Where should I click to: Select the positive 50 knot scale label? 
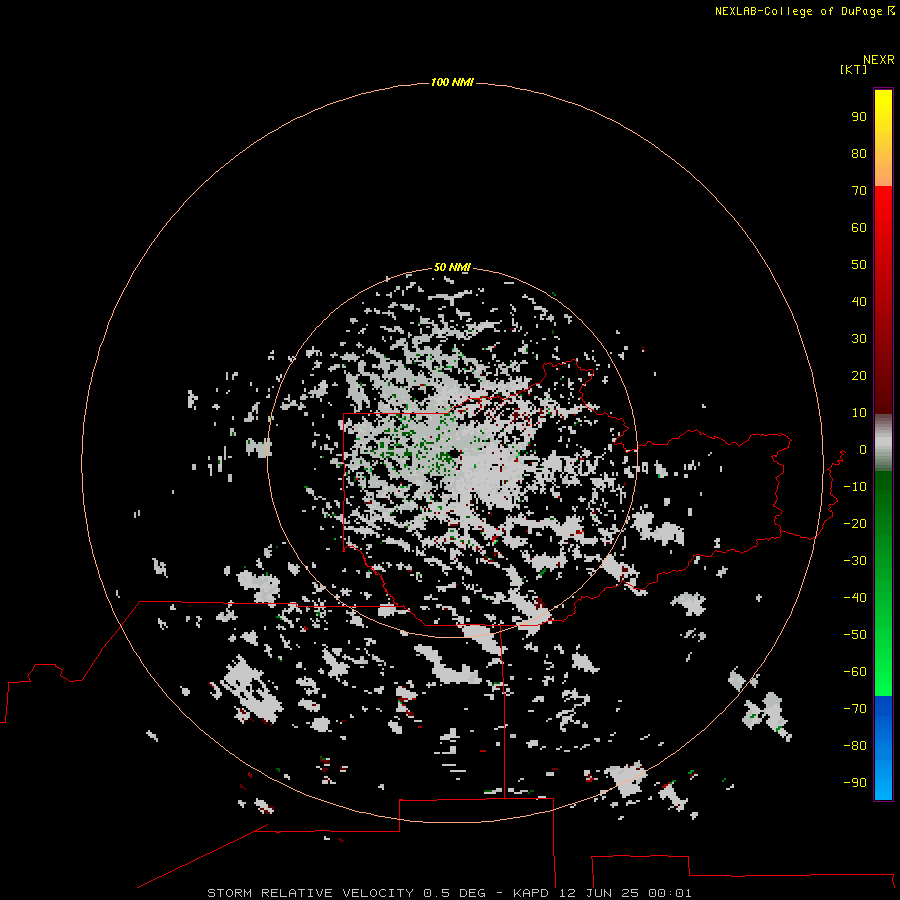coord(859,265)
